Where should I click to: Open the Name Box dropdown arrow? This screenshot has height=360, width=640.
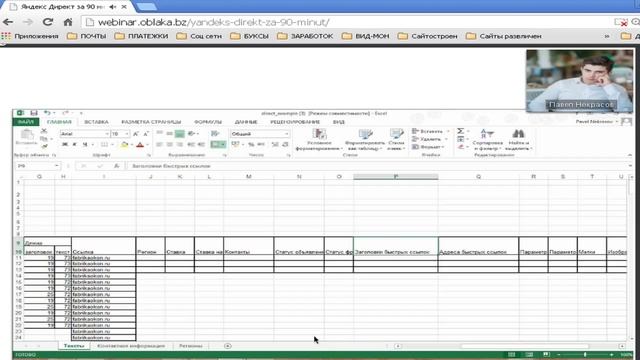(57, 166)
